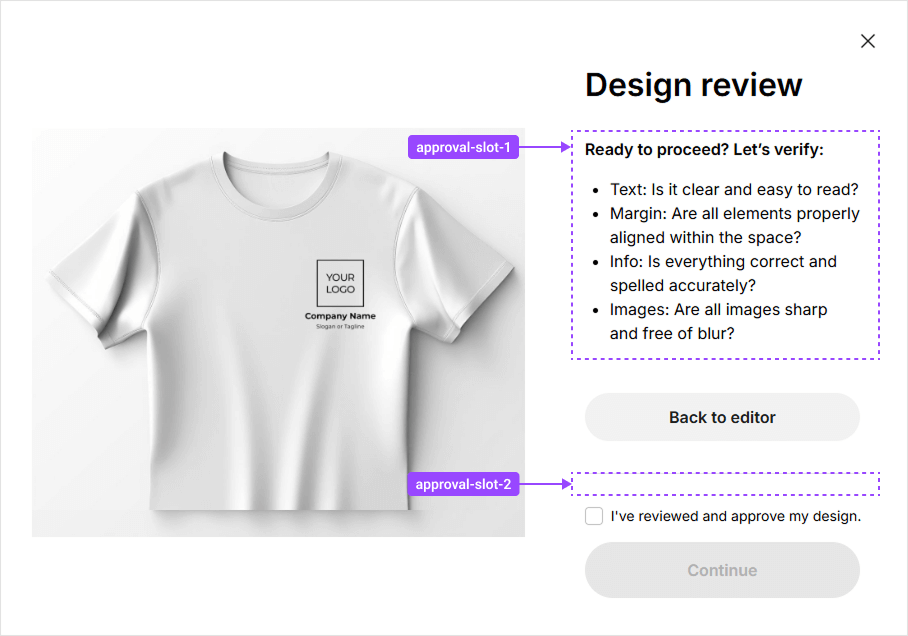Click the bullet beside the Images checklist item
Image resolution: width=908 pixels, height=636 pixels.
click(596, 310)
